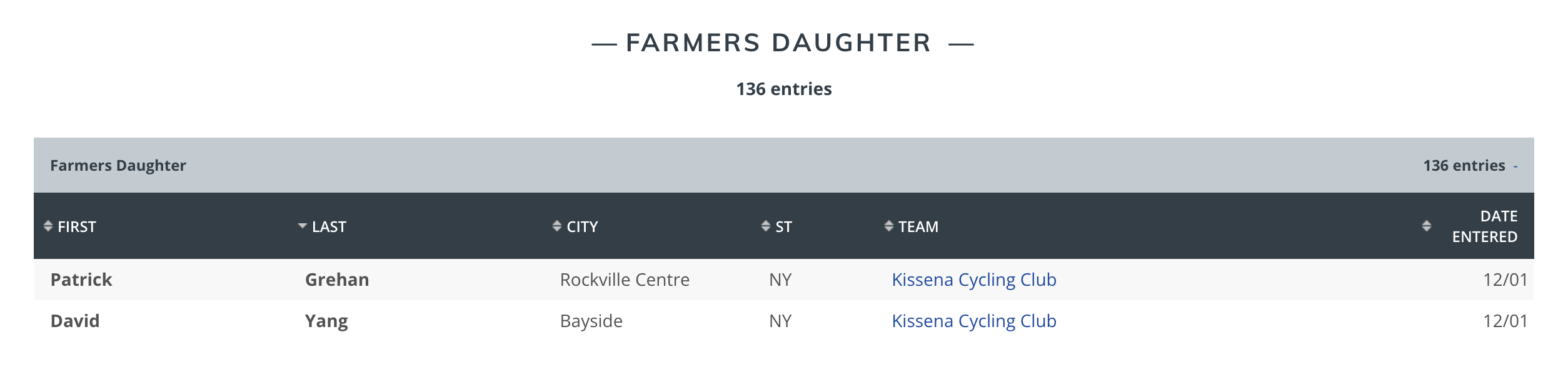Image resolution: width=1568 pixels, height=369 pixels.
Task: Open Kissena Cycling Club link for Patrick Grehan
Action: [974, 280]
